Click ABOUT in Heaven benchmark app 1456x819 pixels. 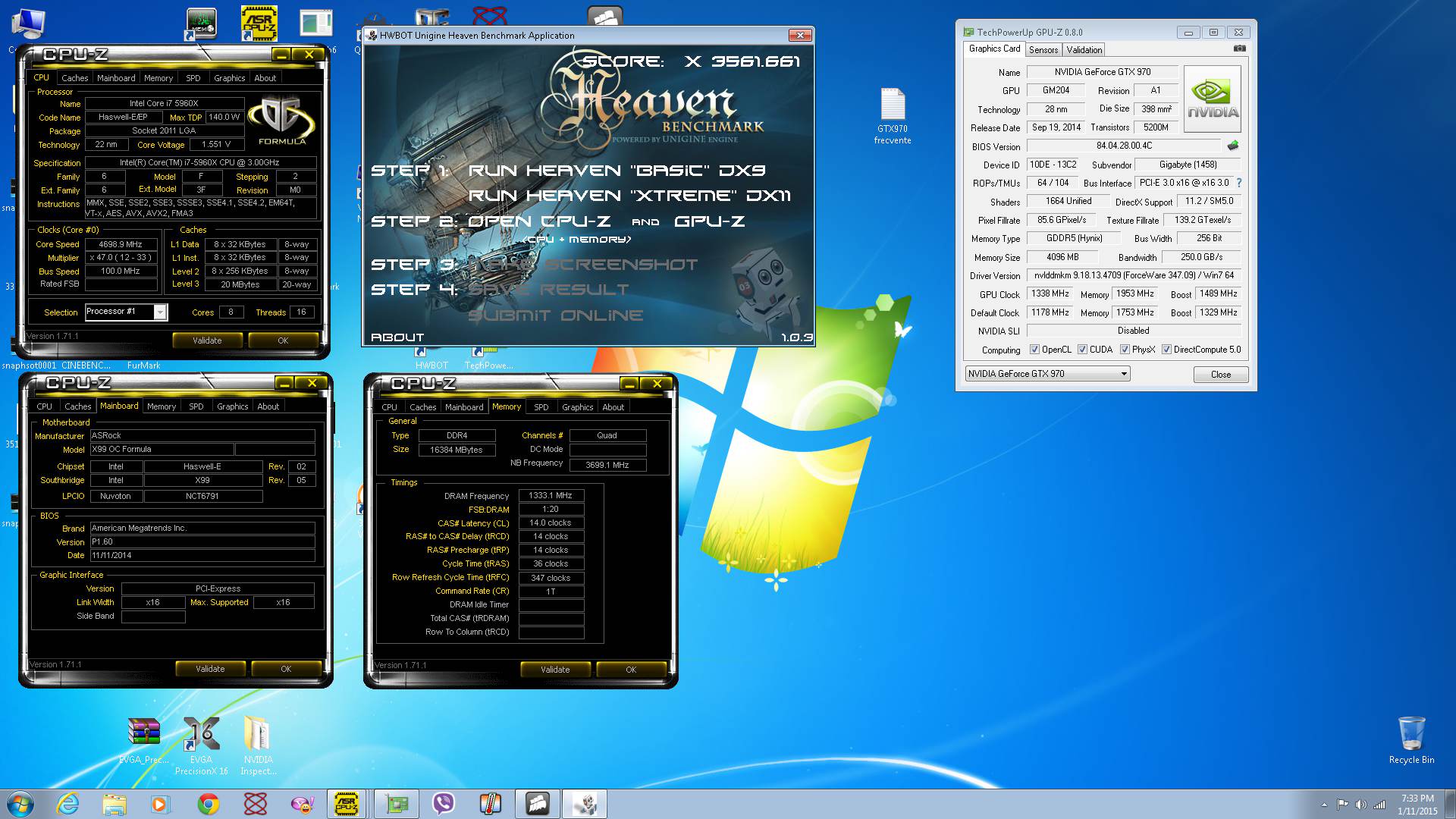click(x=397, y=337)
